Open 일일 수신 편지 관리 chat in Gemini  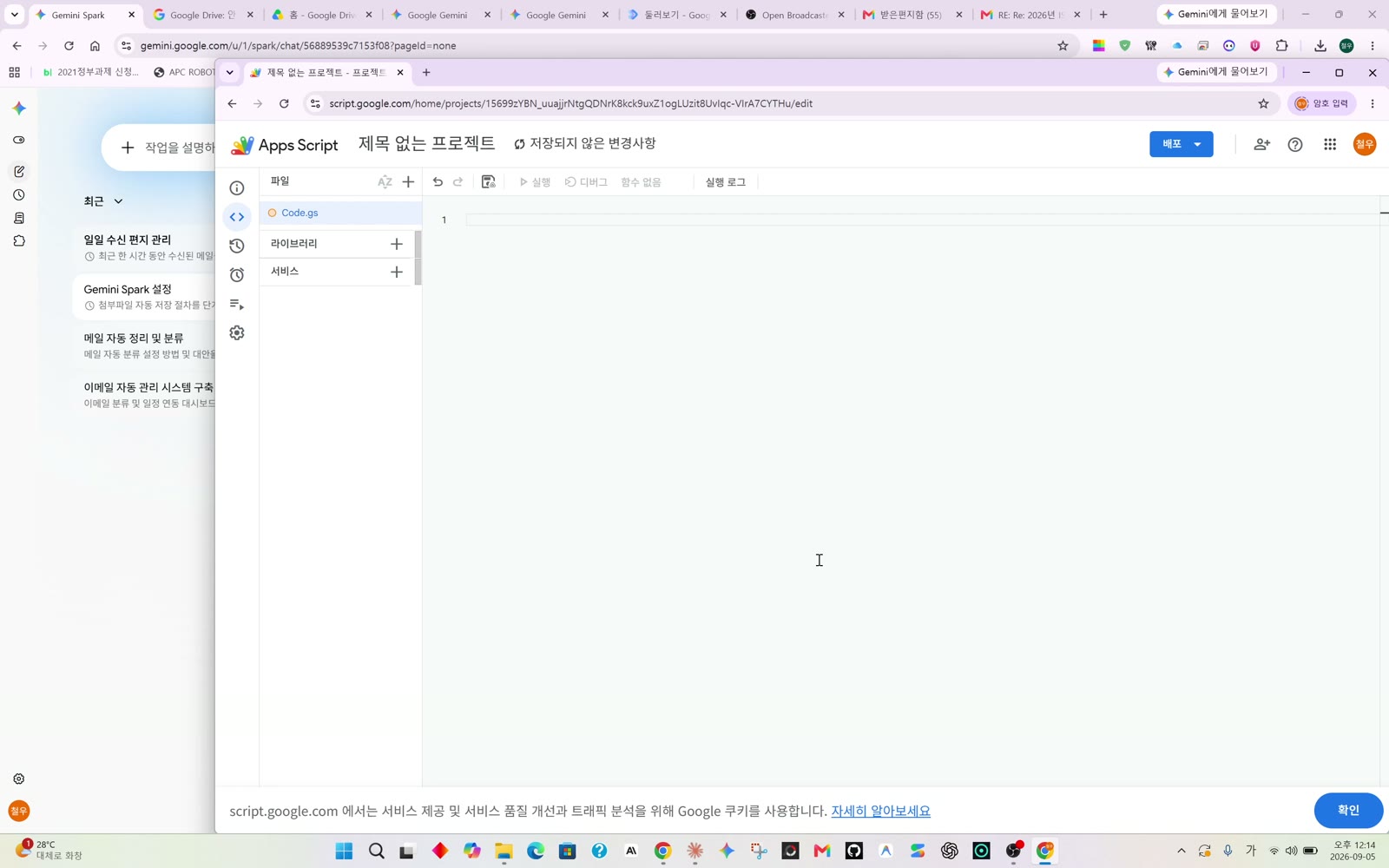click(x=145, y=247)
